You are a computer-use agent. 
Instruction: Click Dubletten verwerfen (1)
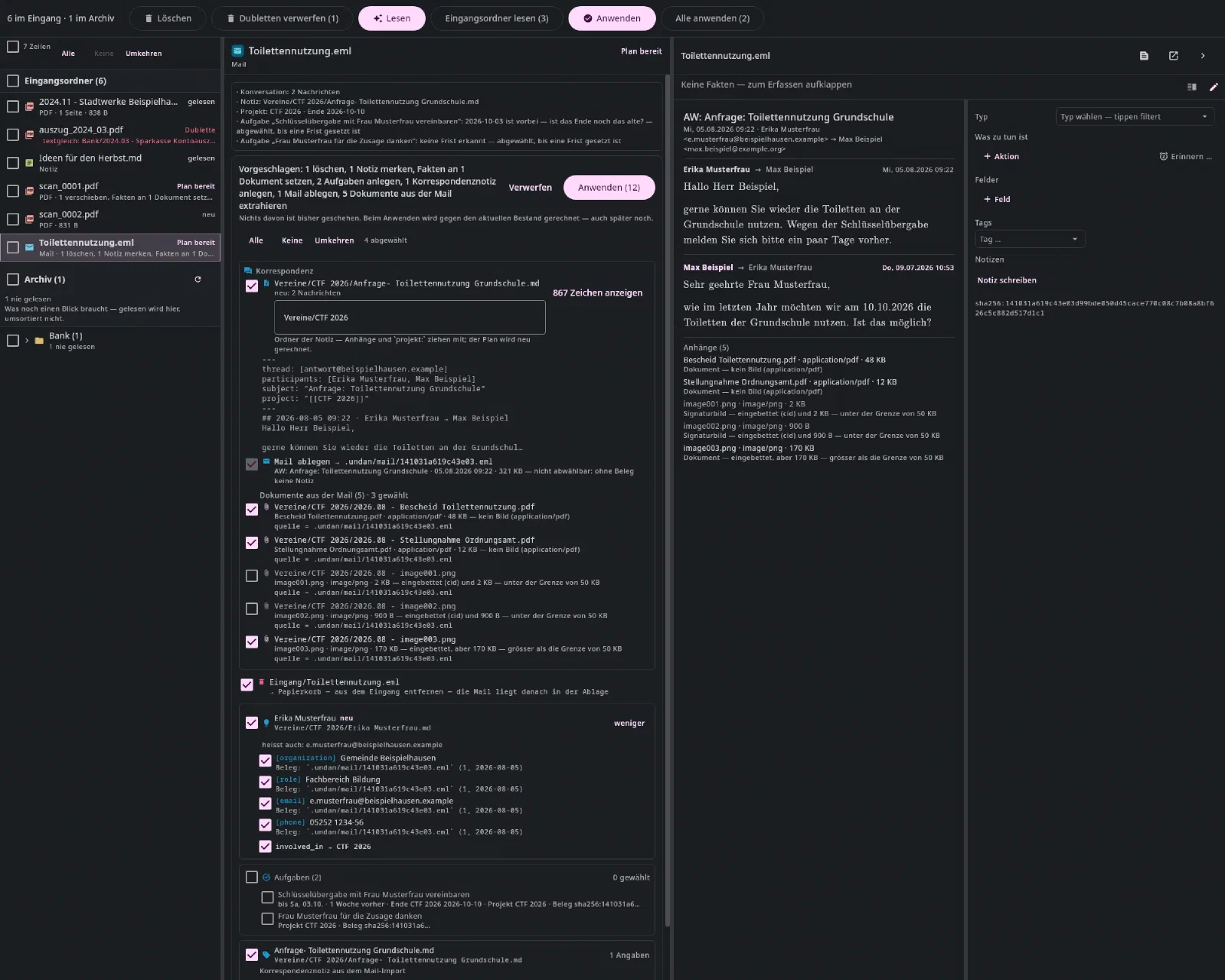click(281, 18)
